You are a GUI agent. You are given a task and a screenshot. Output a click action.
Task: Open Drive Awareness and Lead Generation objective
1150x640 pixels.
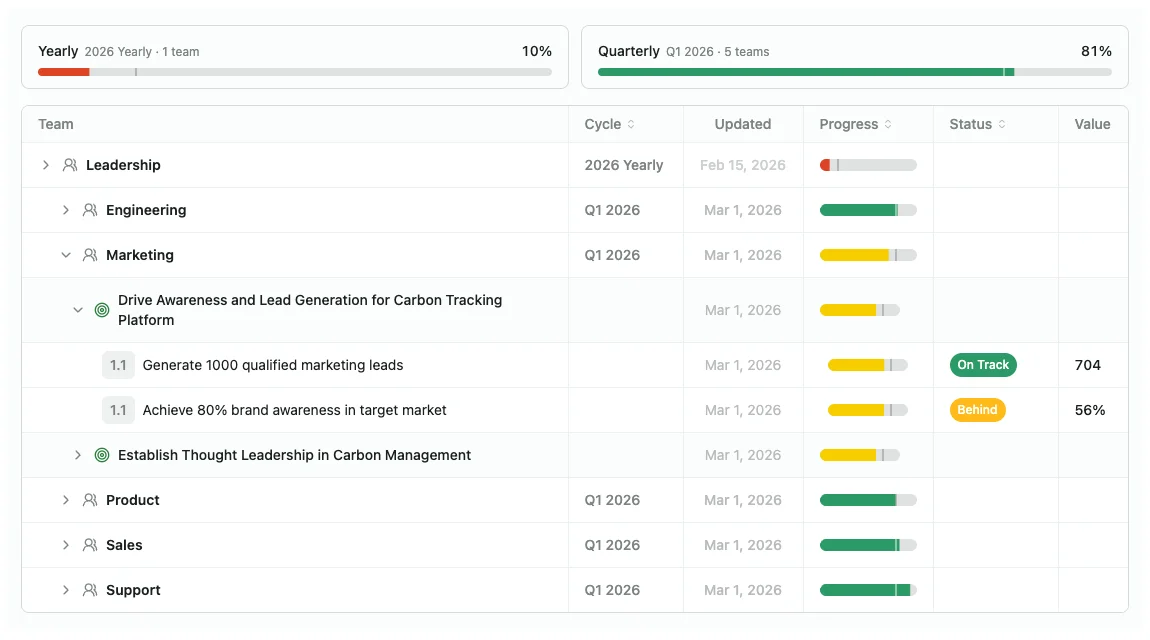click(310, 310)
